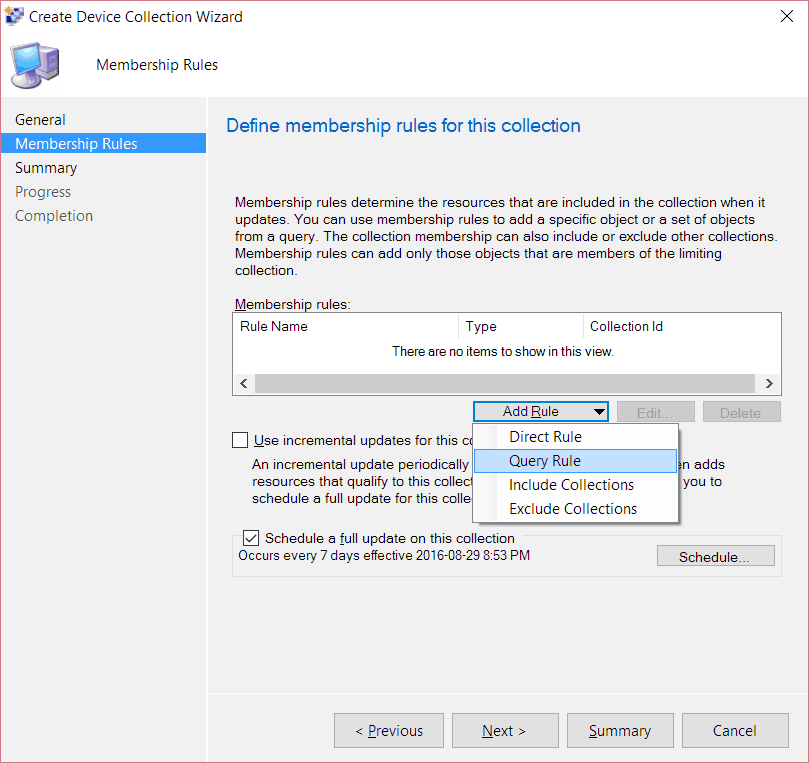Click the computer icon beside Membership Rules
Viewport: 809px width, 763px height.
coord(35,66)
